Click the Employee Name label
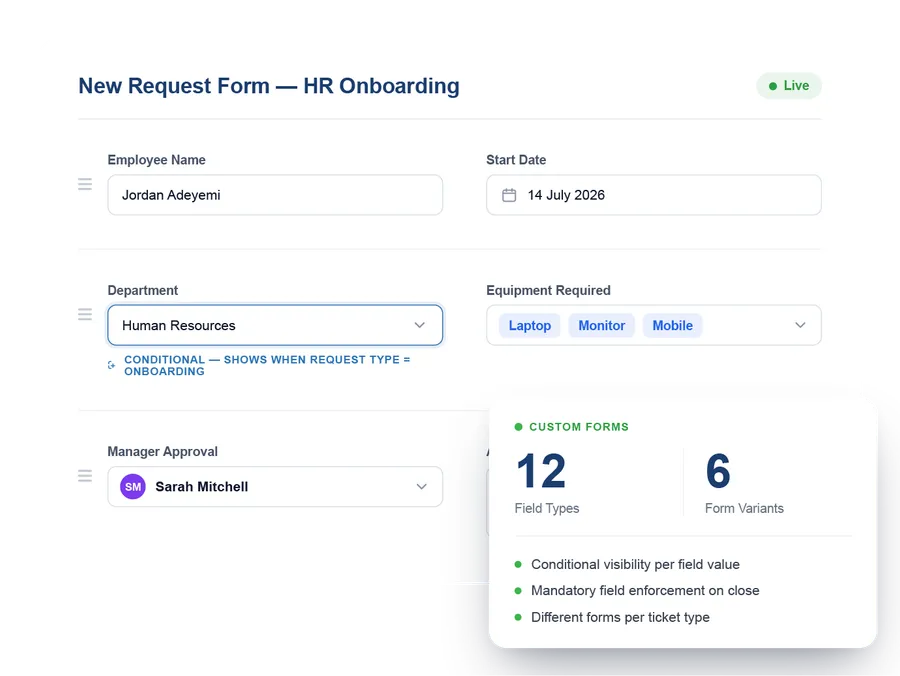 coord(156,160)
